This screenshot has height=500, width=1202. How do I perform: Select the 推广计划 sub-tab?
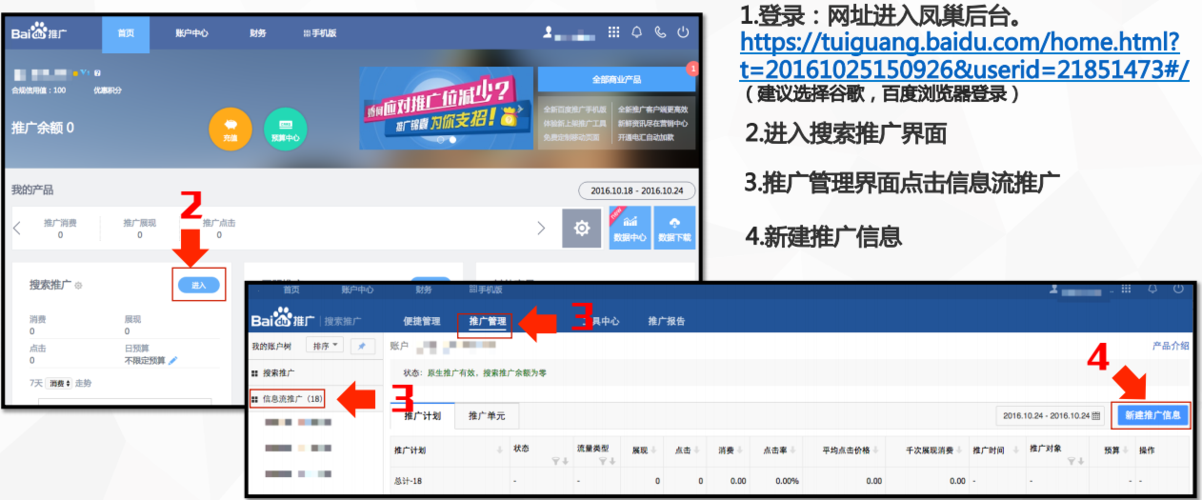click(420, 415)
